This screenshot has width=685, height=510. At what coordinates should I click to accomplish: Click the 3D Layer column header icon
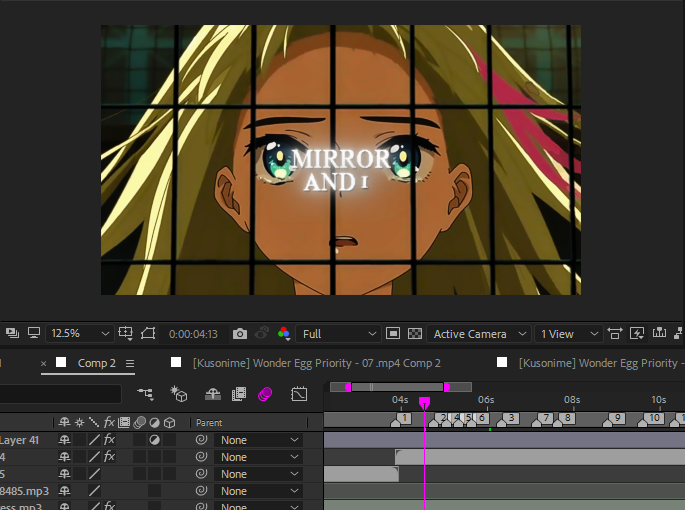(170, 423)
